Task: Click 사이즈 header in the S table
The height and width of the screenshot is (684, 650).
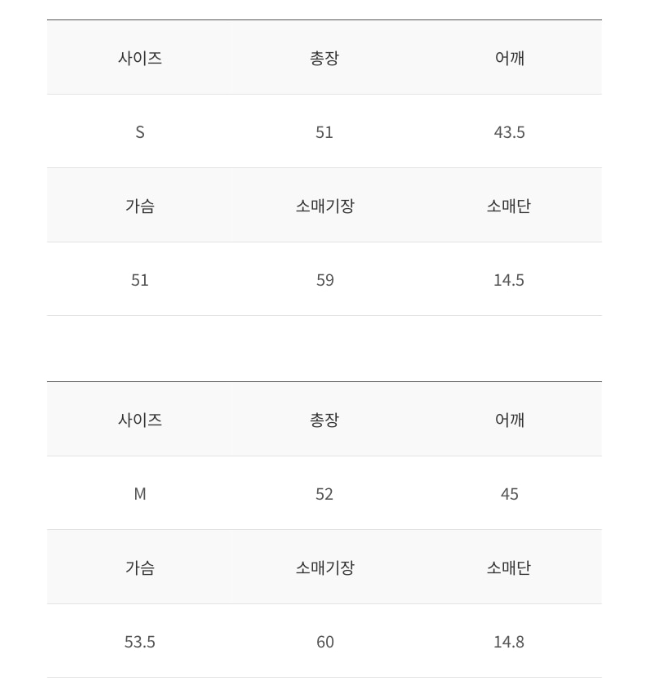Action: point(140,58)
